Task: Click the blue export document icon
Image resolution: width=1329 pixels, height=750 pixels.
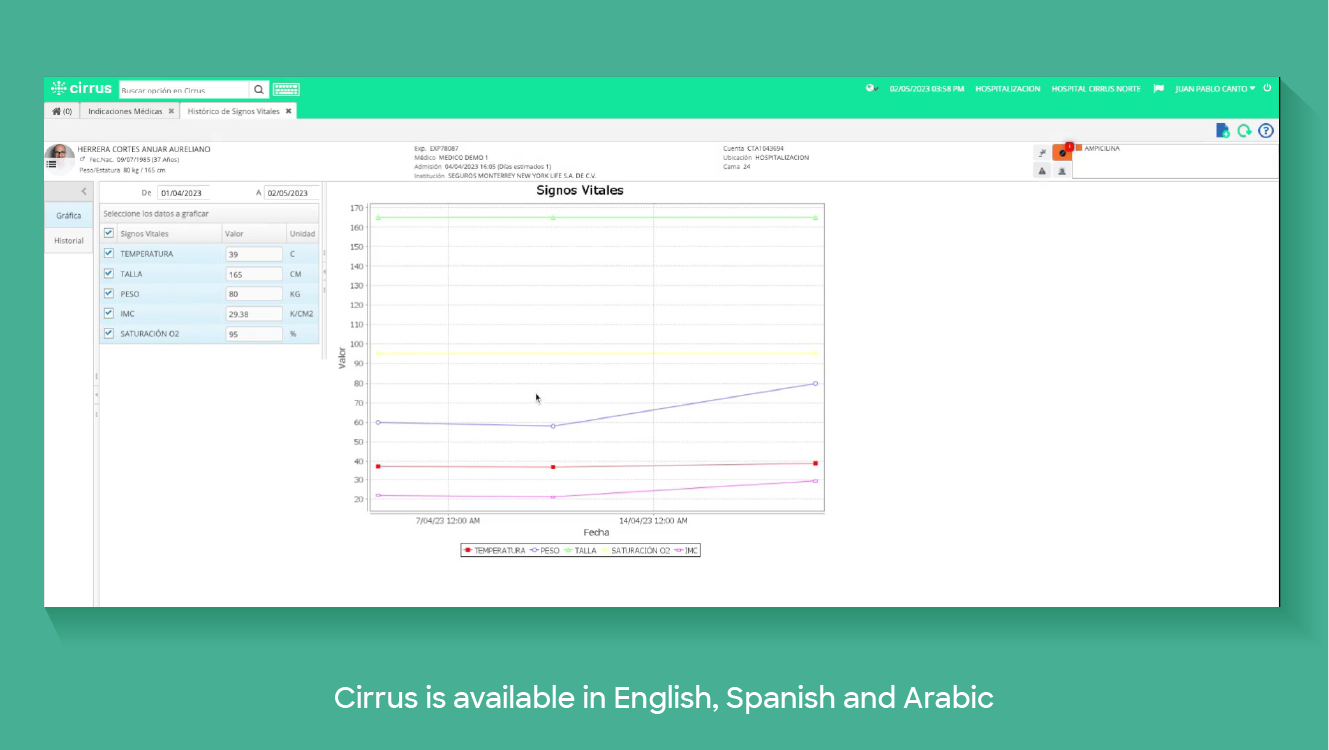Action: [1222, 130]
